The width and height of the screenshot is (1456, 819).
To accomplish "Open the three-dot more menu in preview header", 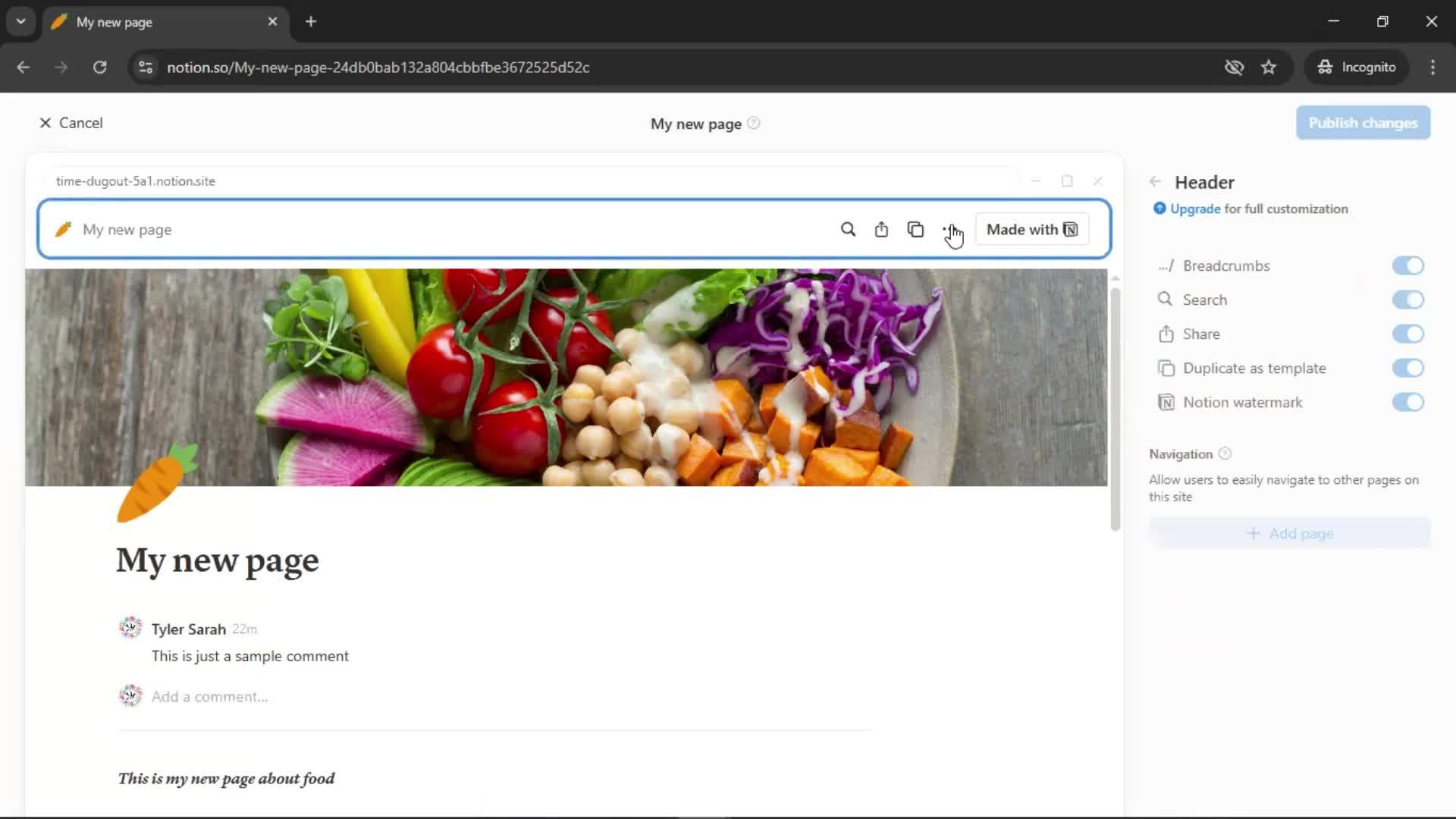I will [x=949, y=229].
